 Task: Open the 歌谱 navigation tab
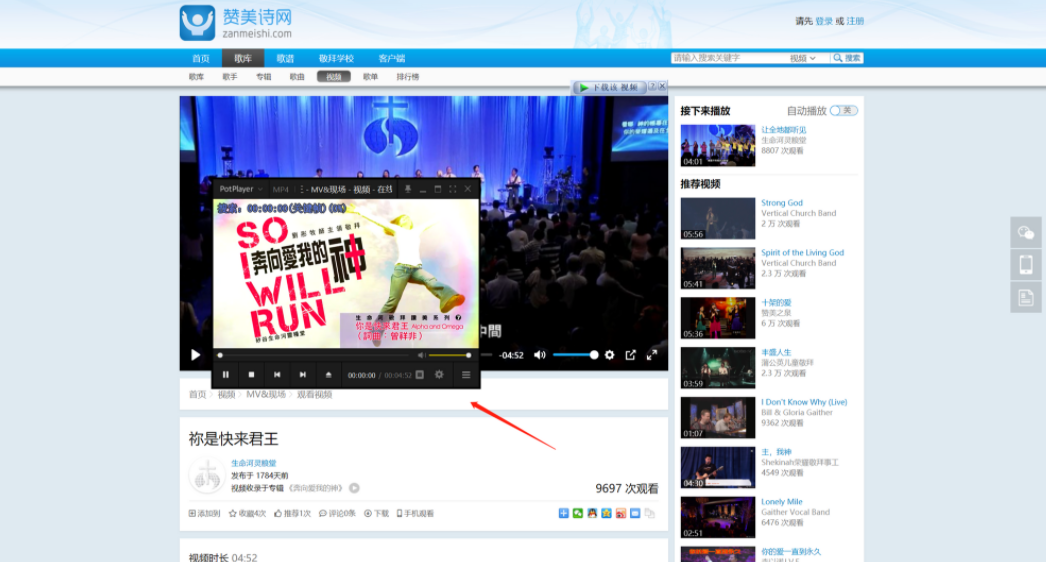click(x=286, y=59)
